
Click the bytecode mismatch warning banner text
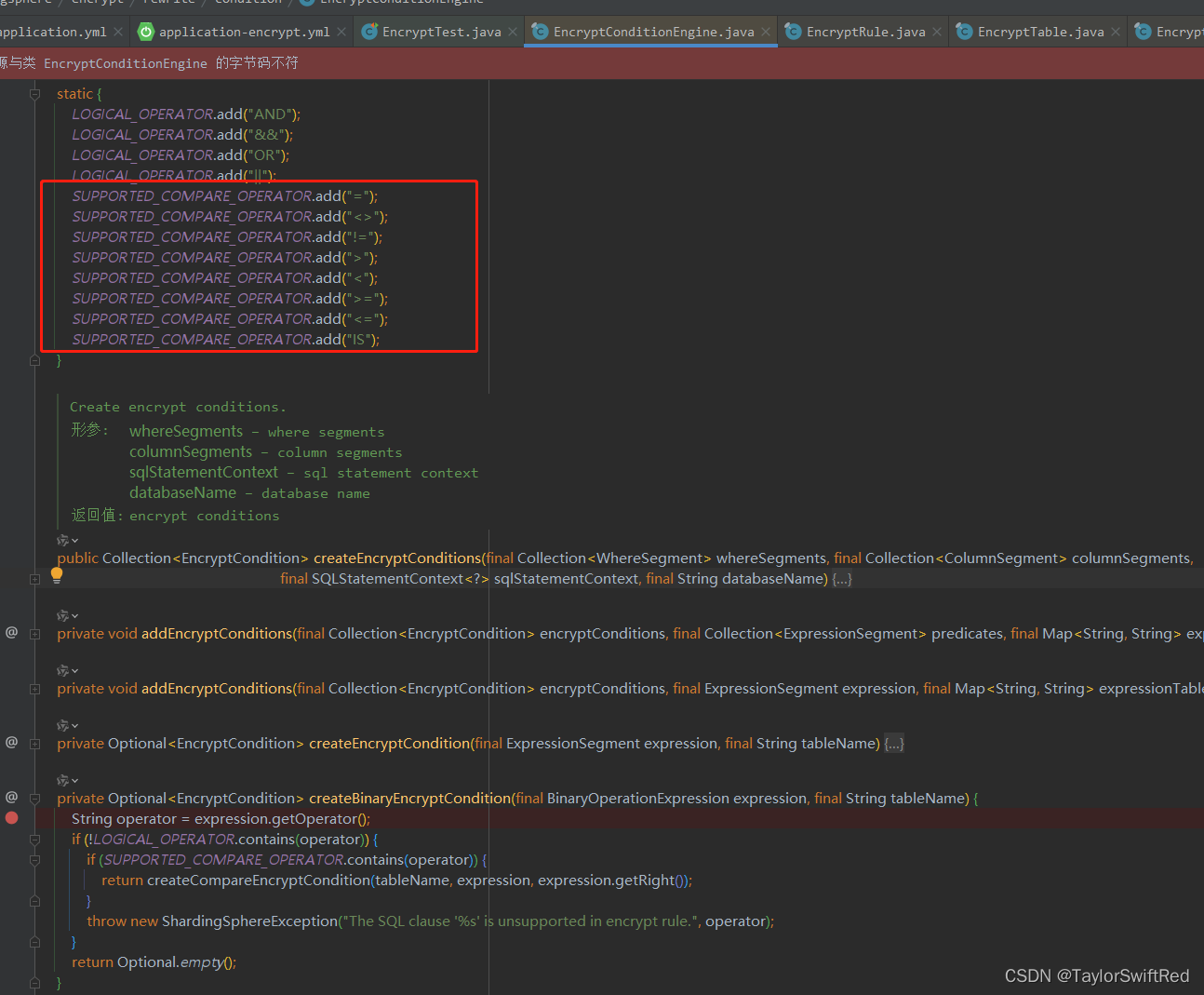(x=149, y=63)
